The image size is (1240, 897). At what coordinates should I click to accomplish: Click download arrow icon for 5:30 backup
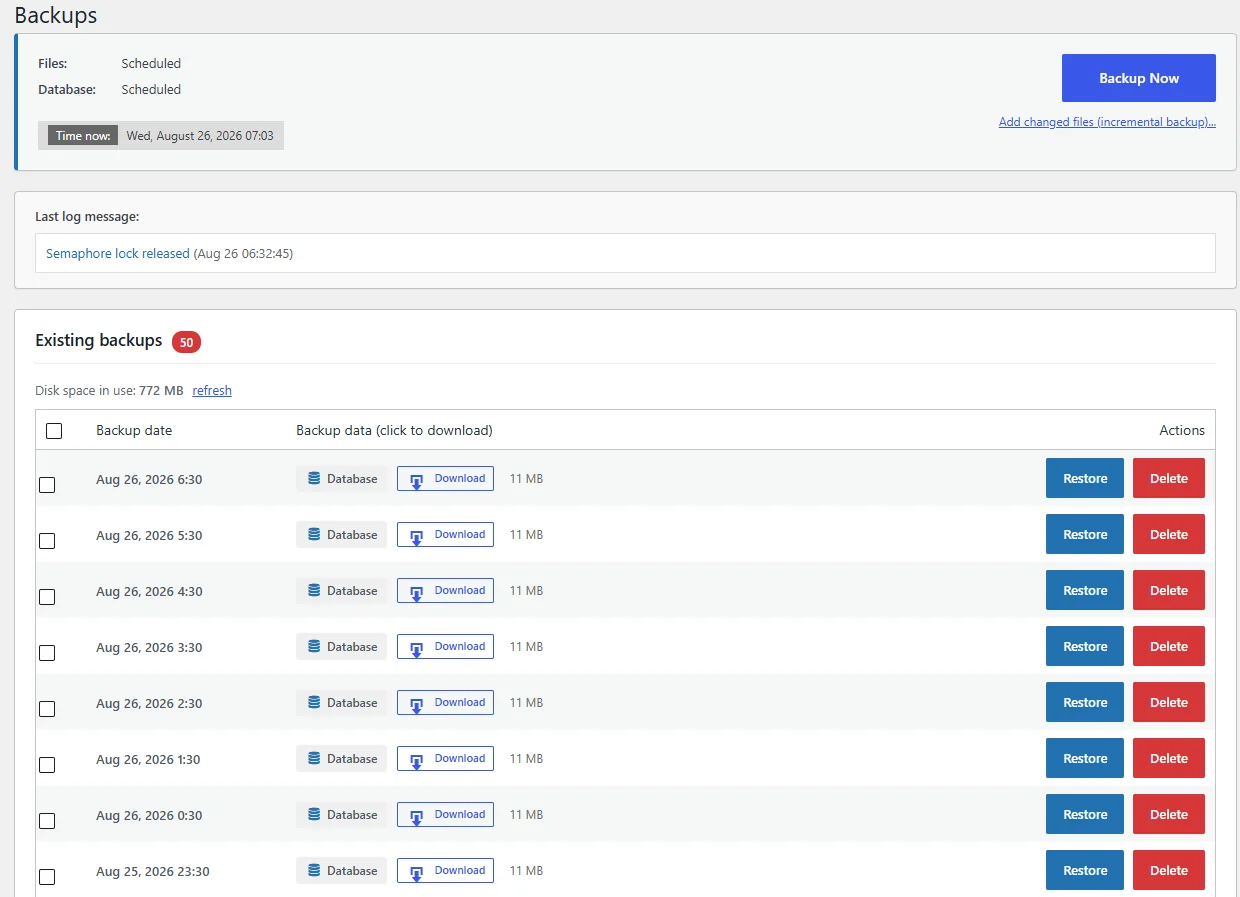(417, 537)
